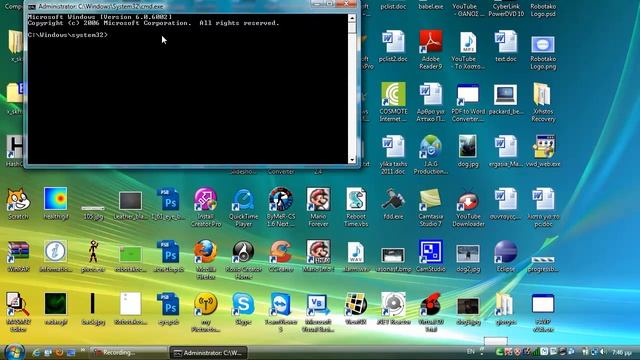The height and width of the screenshot is (360, 640).
Task: Open the Skype desktop shortcut
Action: coord(243,309)
